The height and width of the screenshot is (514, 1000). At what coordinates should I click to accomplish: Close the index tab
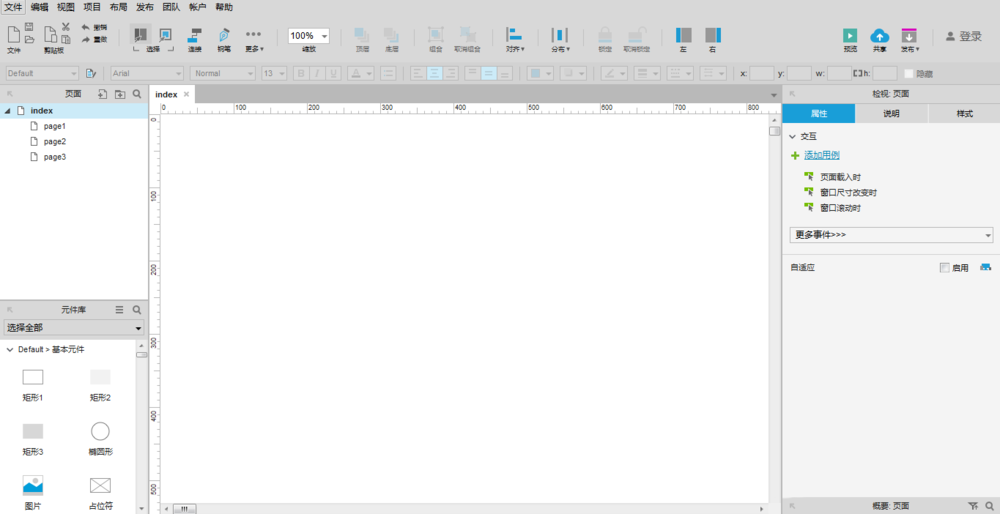[186, 94]
